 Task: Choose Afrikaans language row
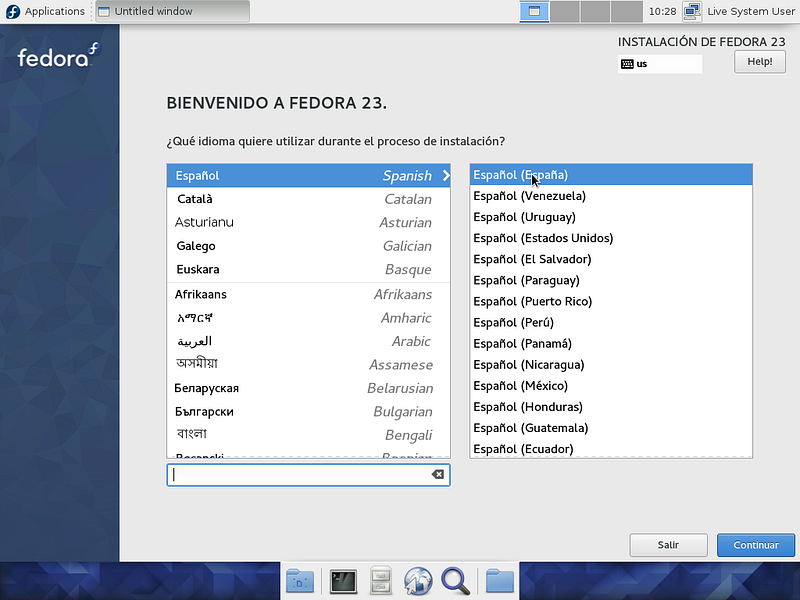coord(308,294)
